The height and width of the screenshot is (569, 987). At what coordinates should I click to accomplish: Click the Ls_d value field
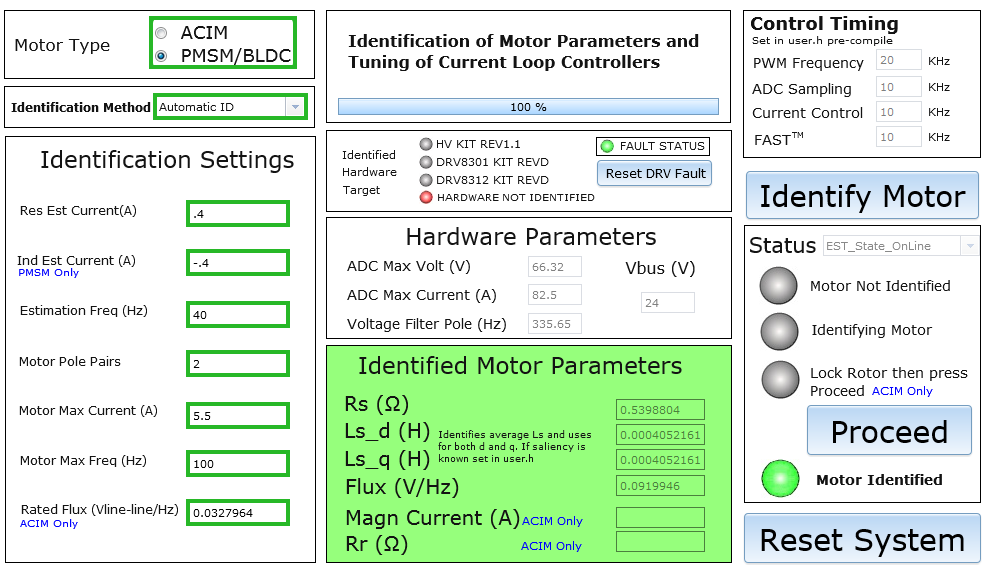[x=660, y=435]
